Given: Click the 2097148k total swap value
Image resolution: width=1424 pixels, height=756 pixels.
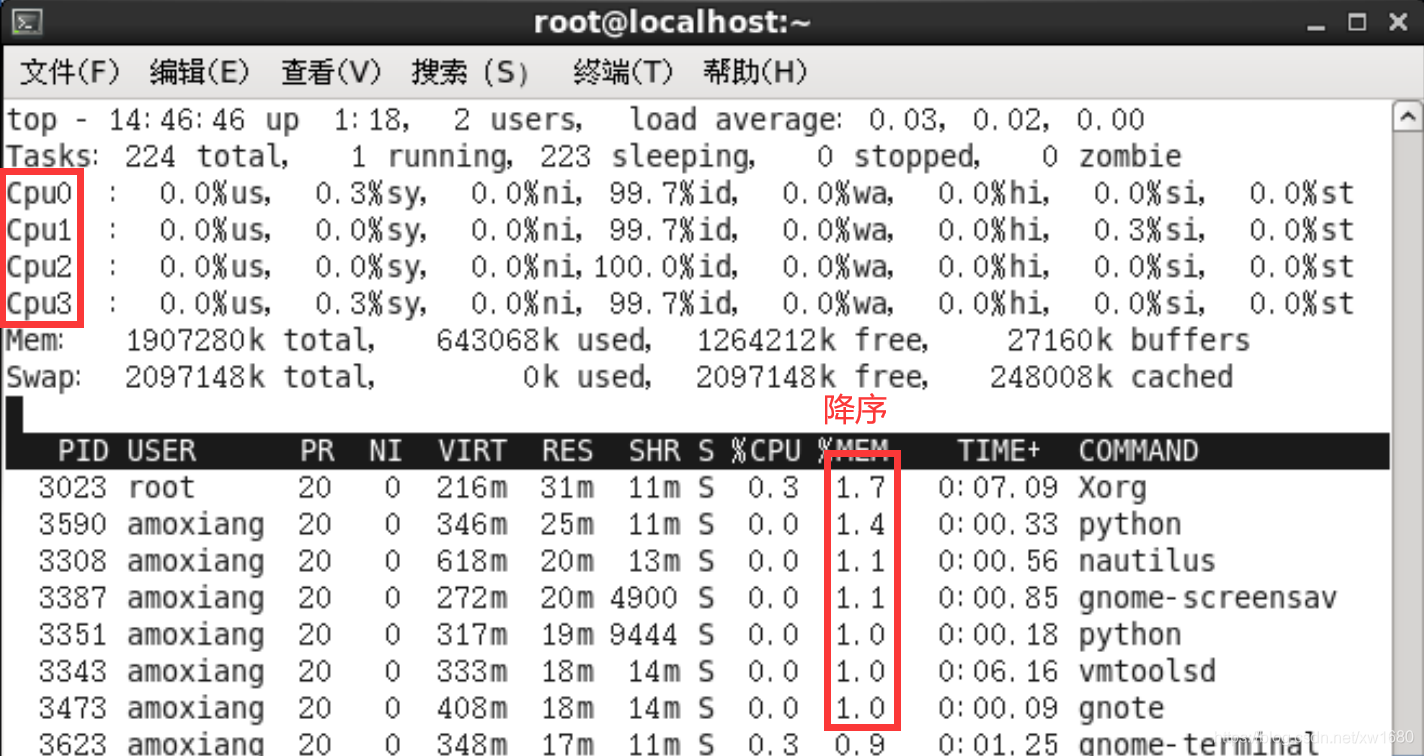Looking at the screenshot, I should click(x=249, y=377).
